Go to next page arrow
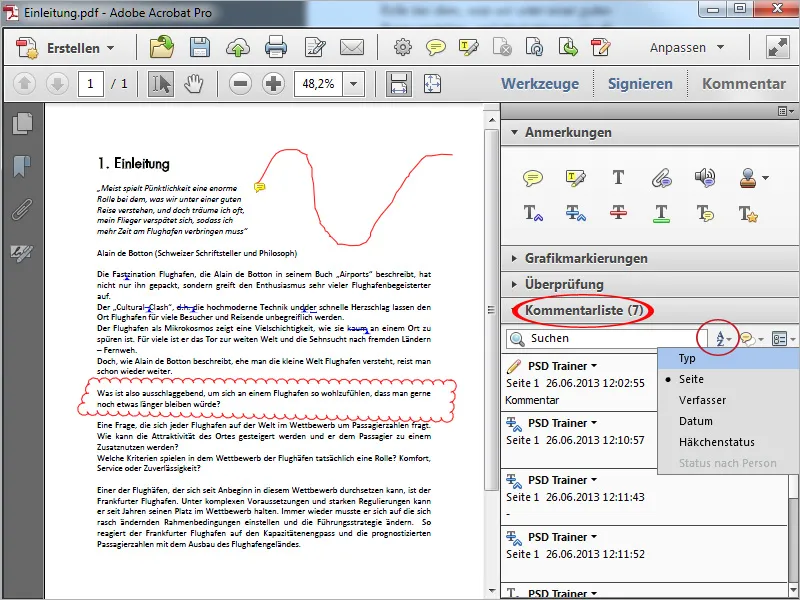 click(x=57, y=84)
